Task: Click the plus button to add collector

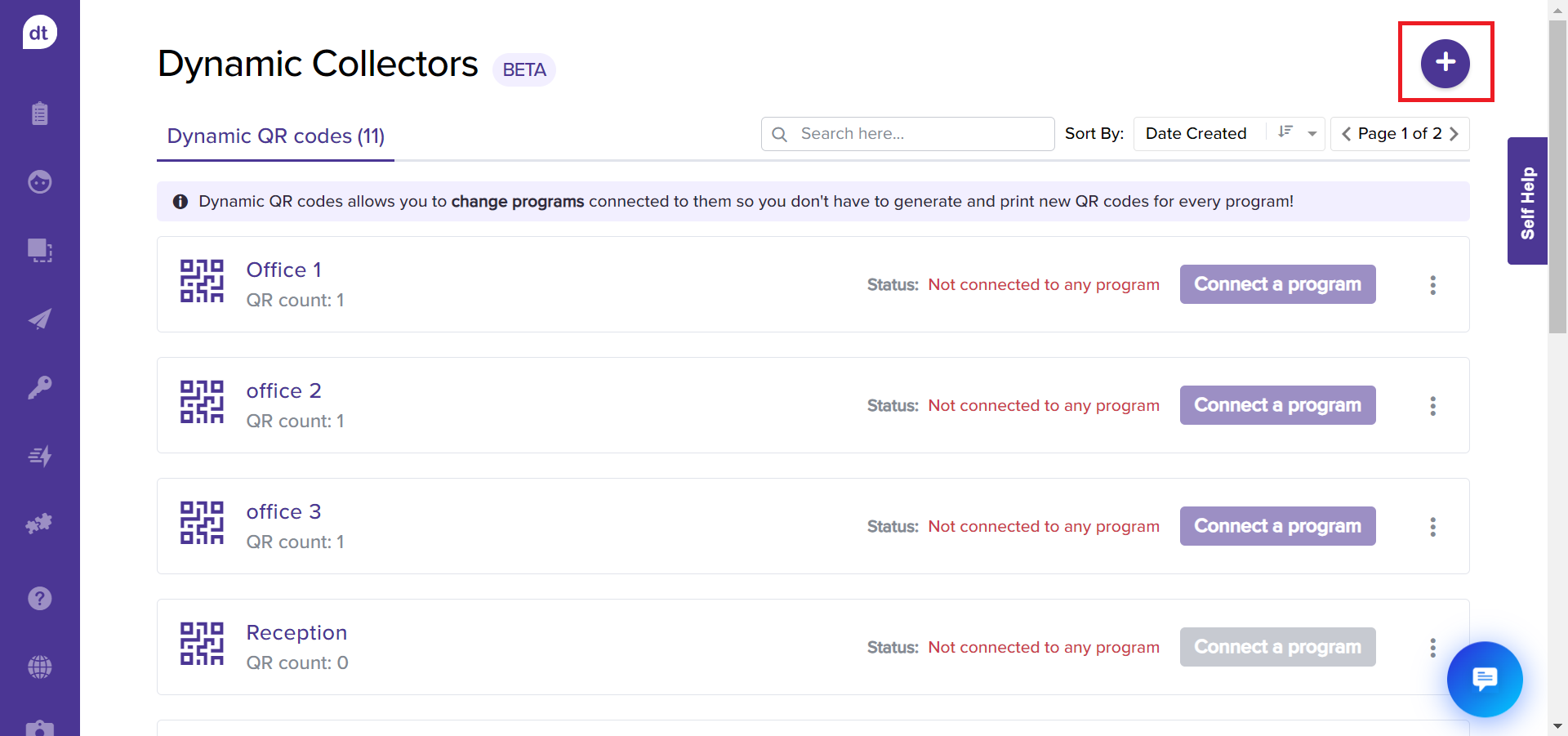Action: click(1445, 63)
